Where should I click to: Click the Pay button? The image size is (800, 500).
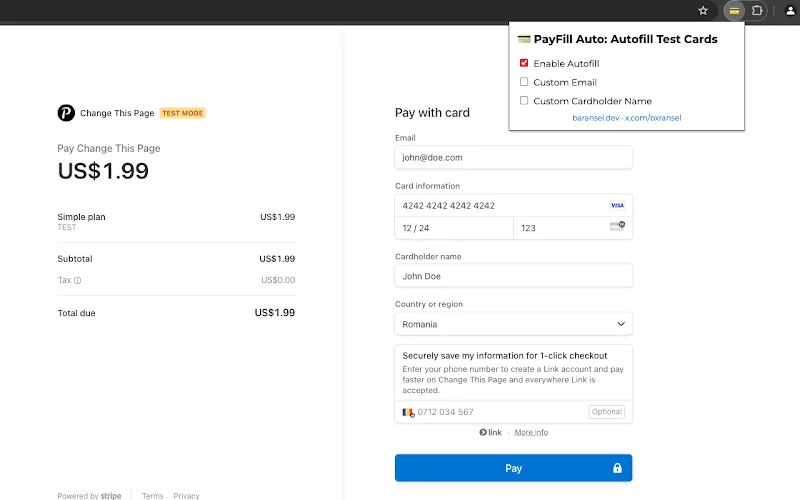pyautogui.click(x=513, y=468)
